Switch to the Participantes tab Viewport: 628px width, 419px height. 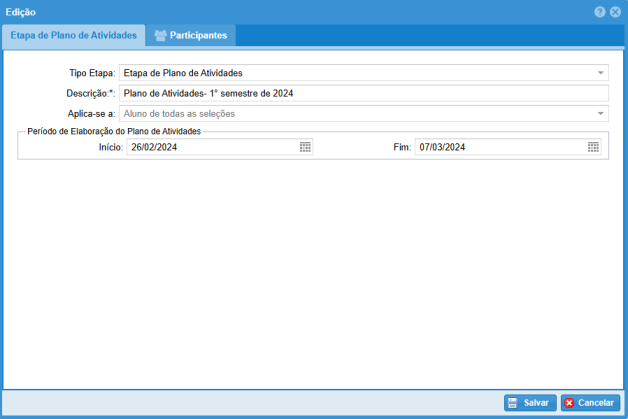point(191,36)
